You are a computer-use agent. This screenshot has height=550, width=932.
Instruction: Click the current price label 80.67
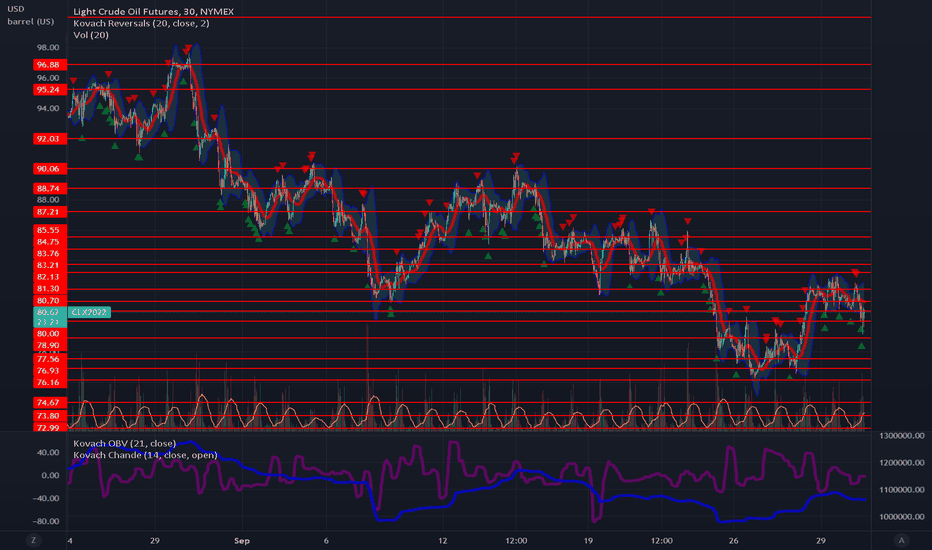(48, 312)
